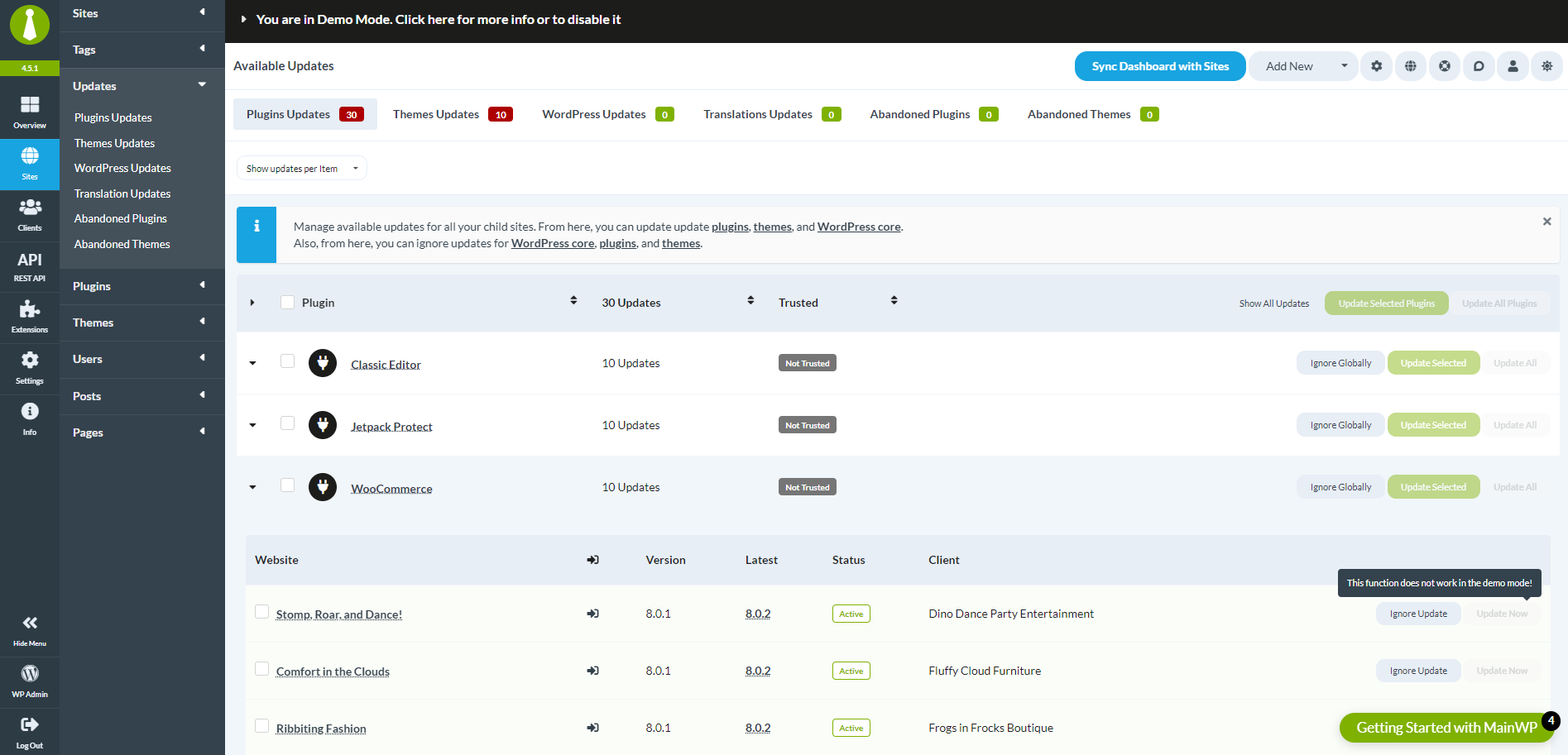Switch to the Abandoned Themes tab
1568x755 pixels.
click(x=1093, y=114)
